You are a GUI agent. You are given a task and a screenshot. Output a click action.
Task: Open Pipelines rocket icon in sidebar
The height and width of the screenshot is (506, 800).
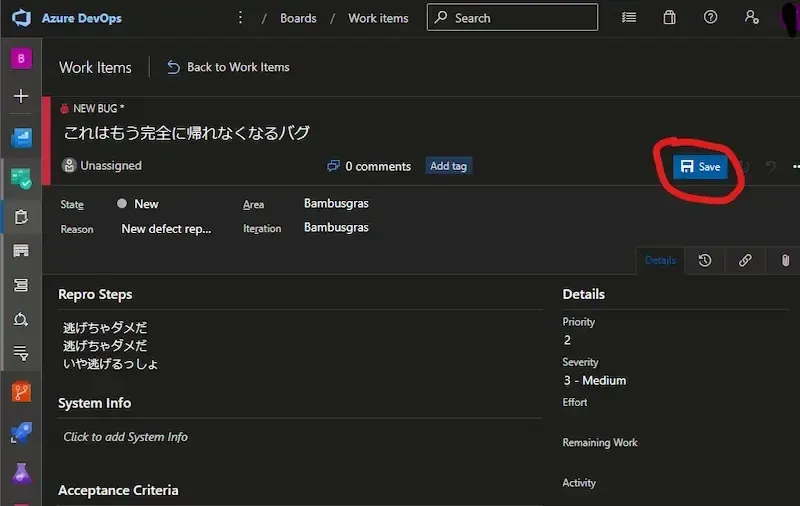pos(21,432)
